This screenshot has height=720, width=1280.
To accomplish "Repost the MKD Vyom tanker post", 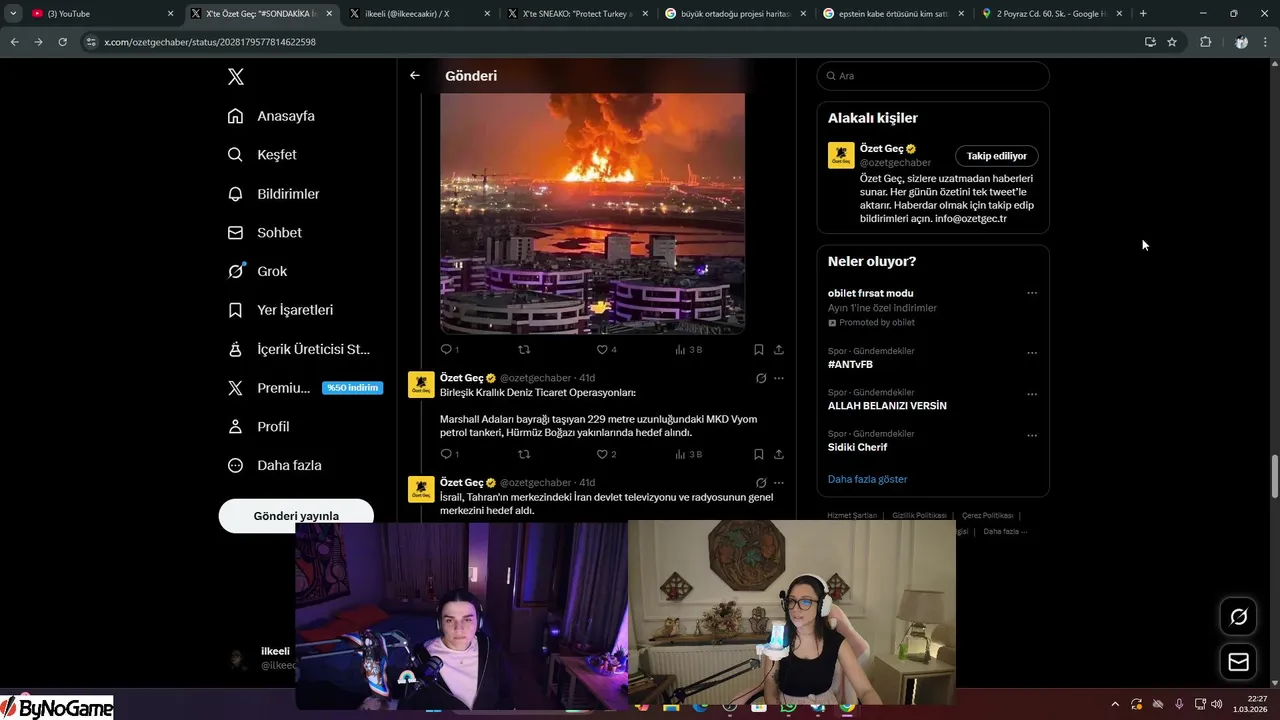I will point(523,454).
